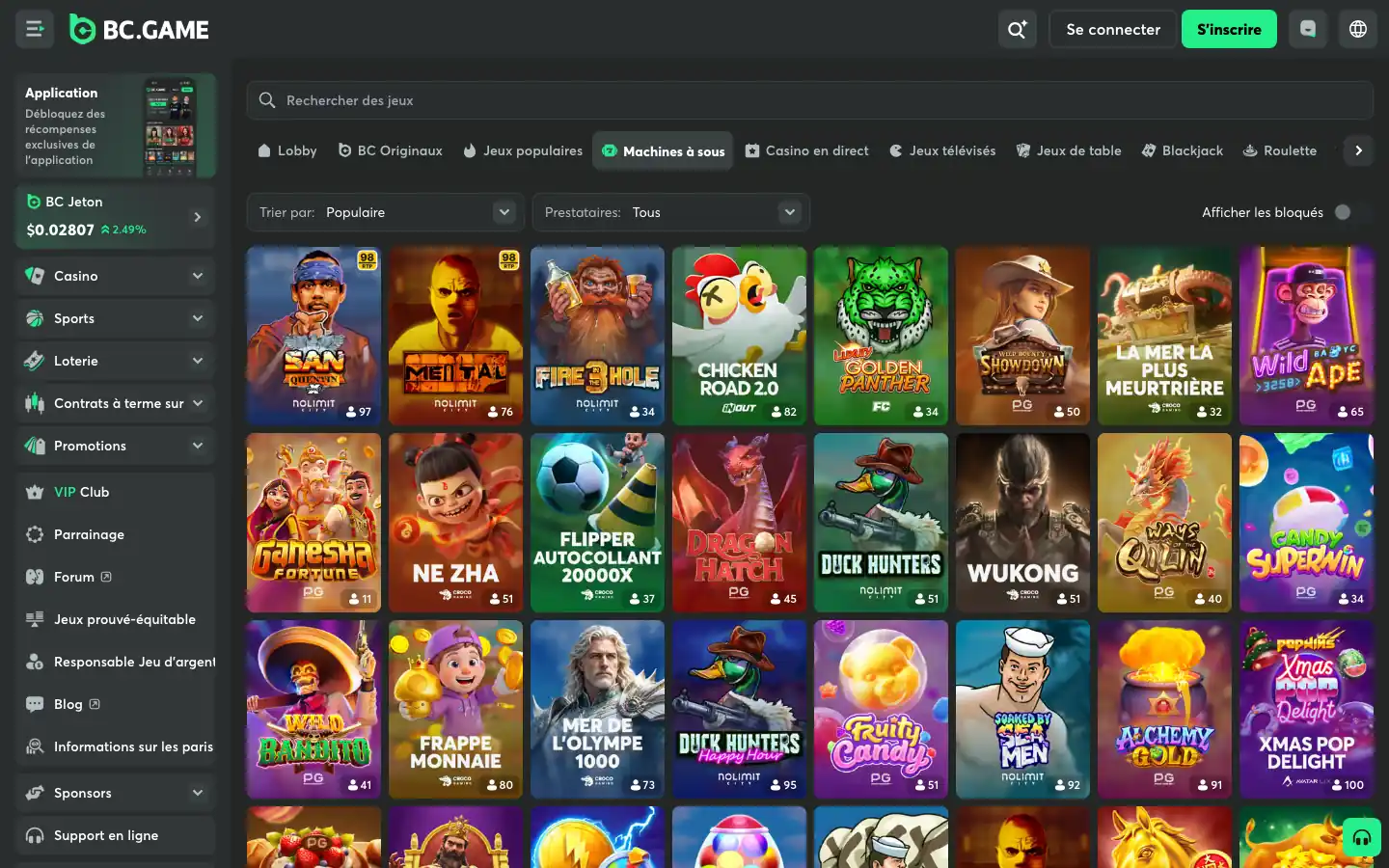This screenshot has height=868, width=1389.
Task: Open the Xmas Pop Delight game
Action: (1306, 709)
